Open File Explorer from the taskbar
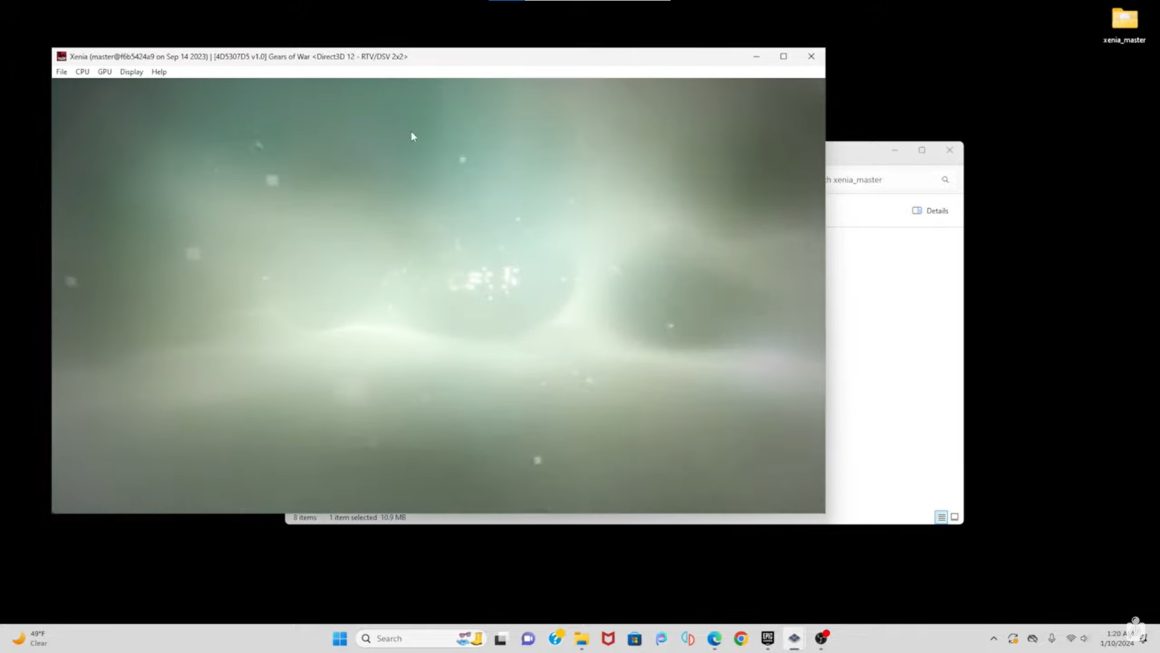The image size is (1160, 653). click(581, 638)
